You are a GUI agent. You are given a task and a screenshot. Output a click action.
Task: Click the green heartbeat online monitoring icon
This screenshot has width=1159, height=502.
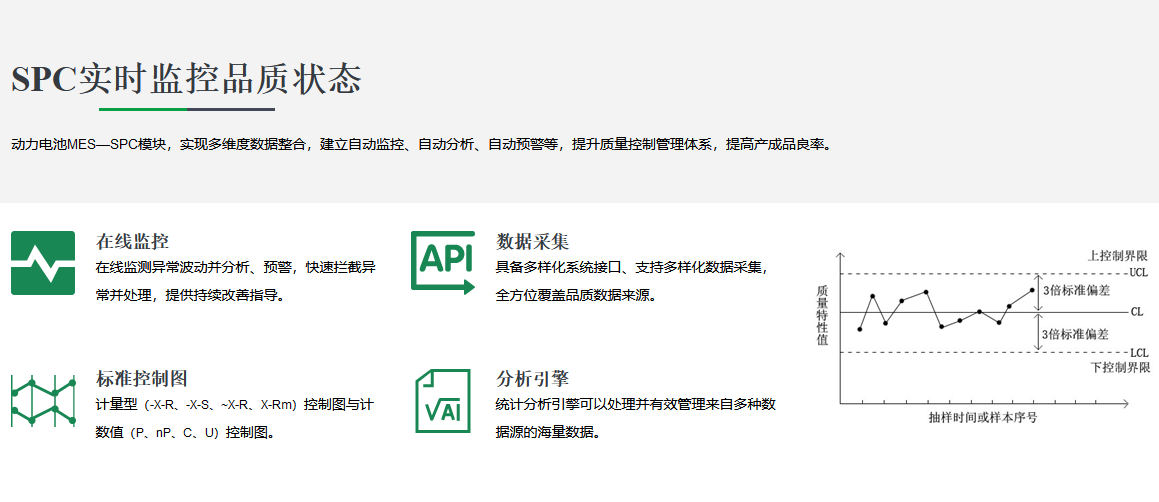(43, 263)
